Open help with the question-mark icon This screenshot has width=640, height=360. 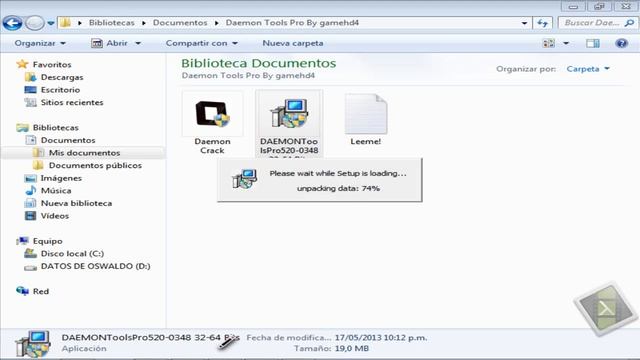tap(622, 43)
